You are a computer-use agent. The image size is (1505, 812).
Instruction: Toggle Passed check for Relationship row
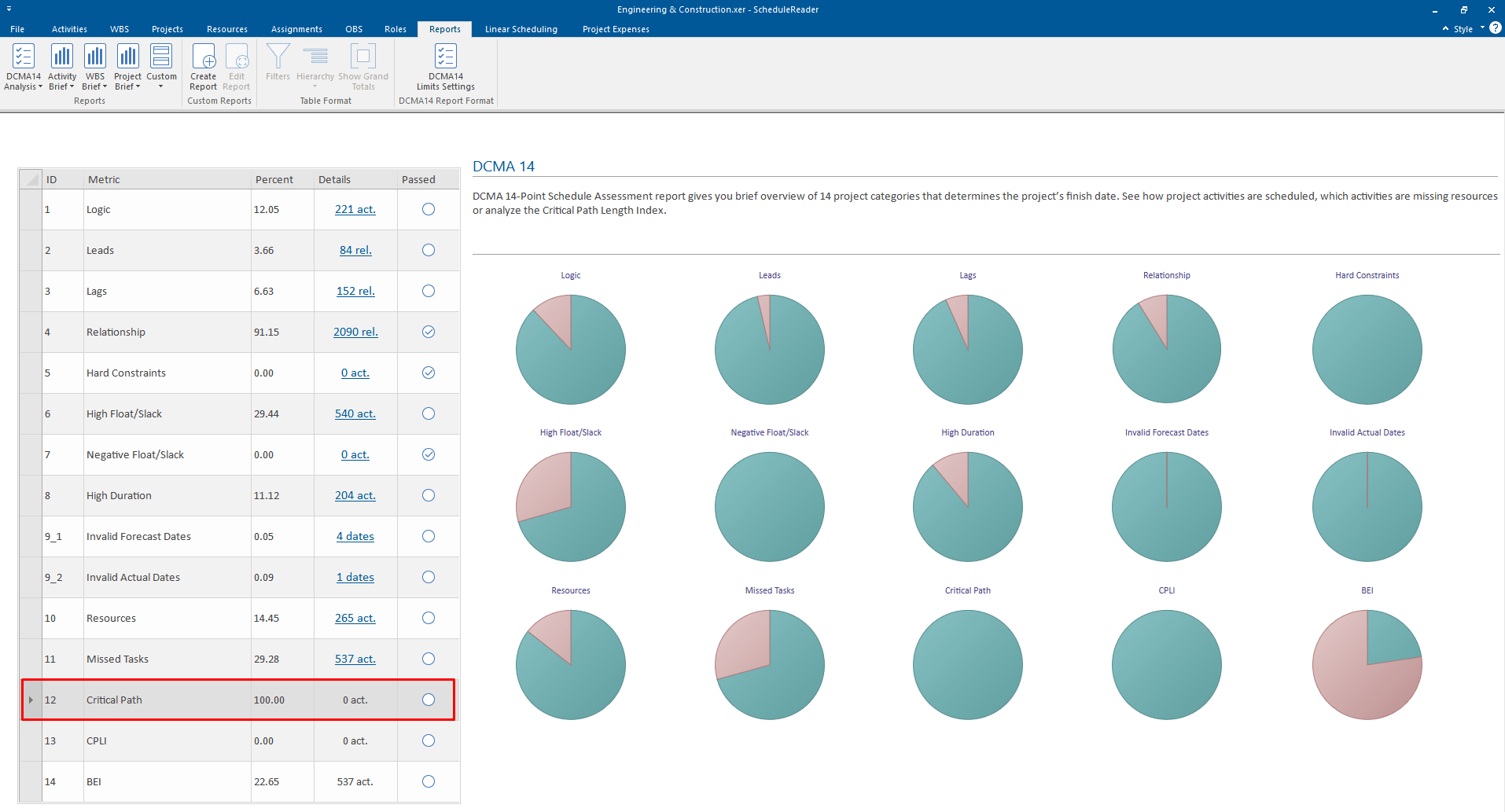[429, 332]
